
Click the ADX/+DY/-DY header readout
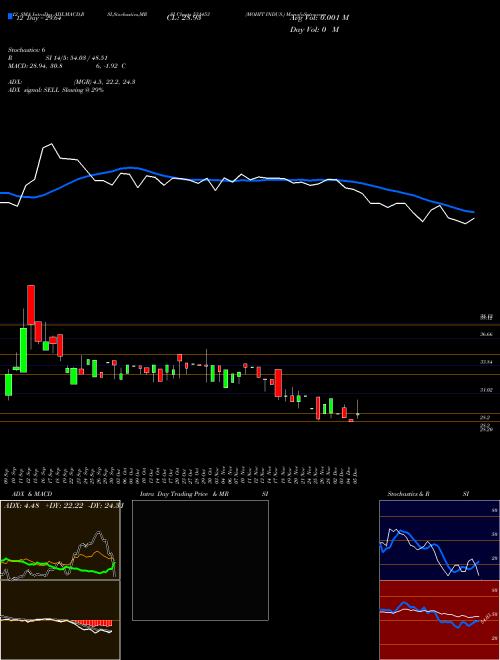63,506
